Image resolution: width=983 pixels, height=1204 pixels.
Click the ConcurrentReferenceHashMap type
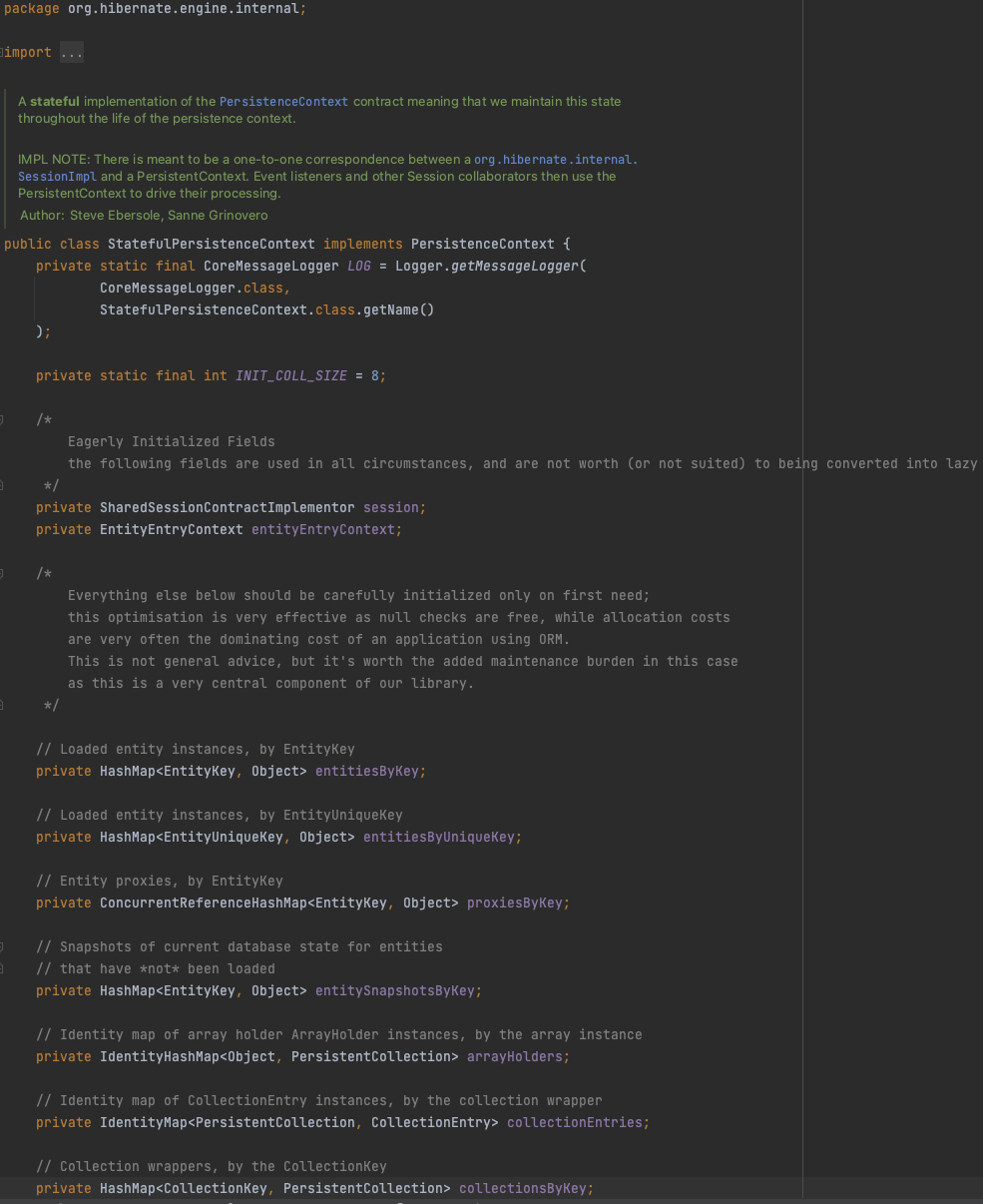(x=204, y=903)
